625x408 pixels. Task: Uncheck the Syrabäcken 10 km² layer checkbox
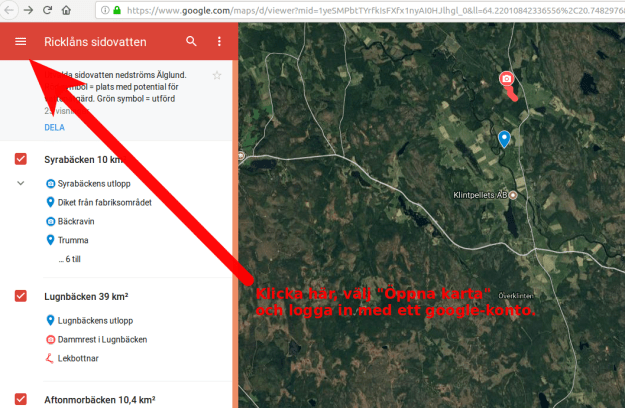pos(21,160)
